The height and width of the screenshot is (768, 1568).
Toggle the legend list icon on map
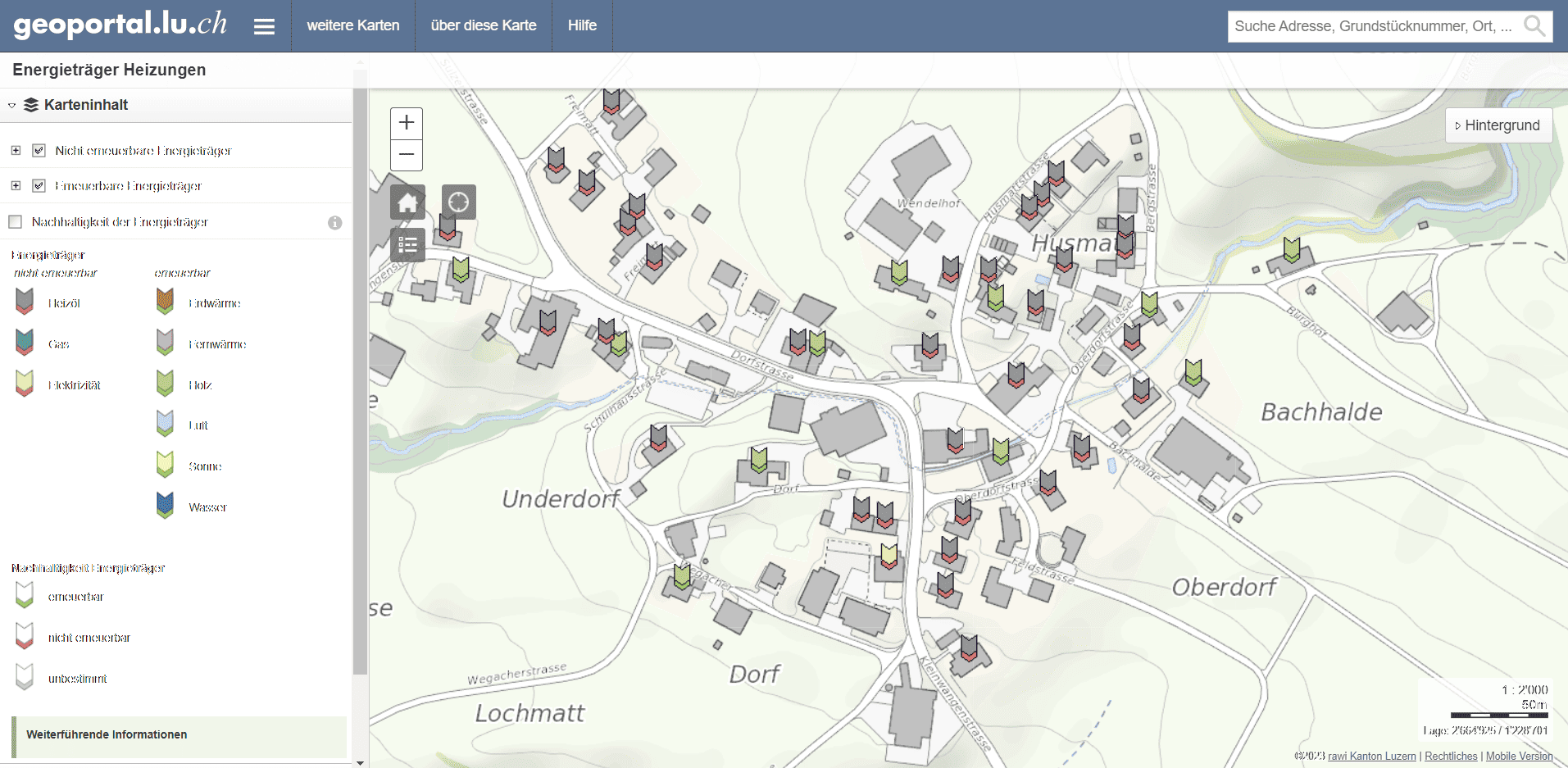pos(407,245)
